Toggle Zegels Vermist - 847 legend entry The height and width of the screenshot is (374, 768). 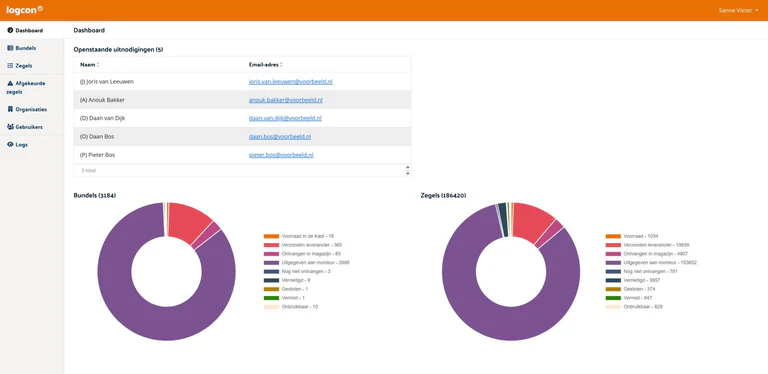[x=629, y=298]
